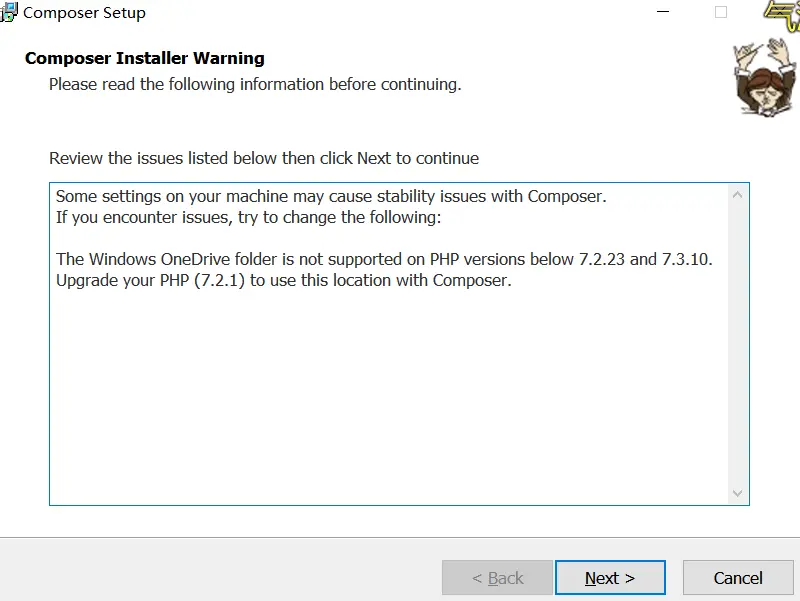The height and width of the screenshot is (601, 800).
Task: Click the Next button to continue
Action: coord(610,578)
